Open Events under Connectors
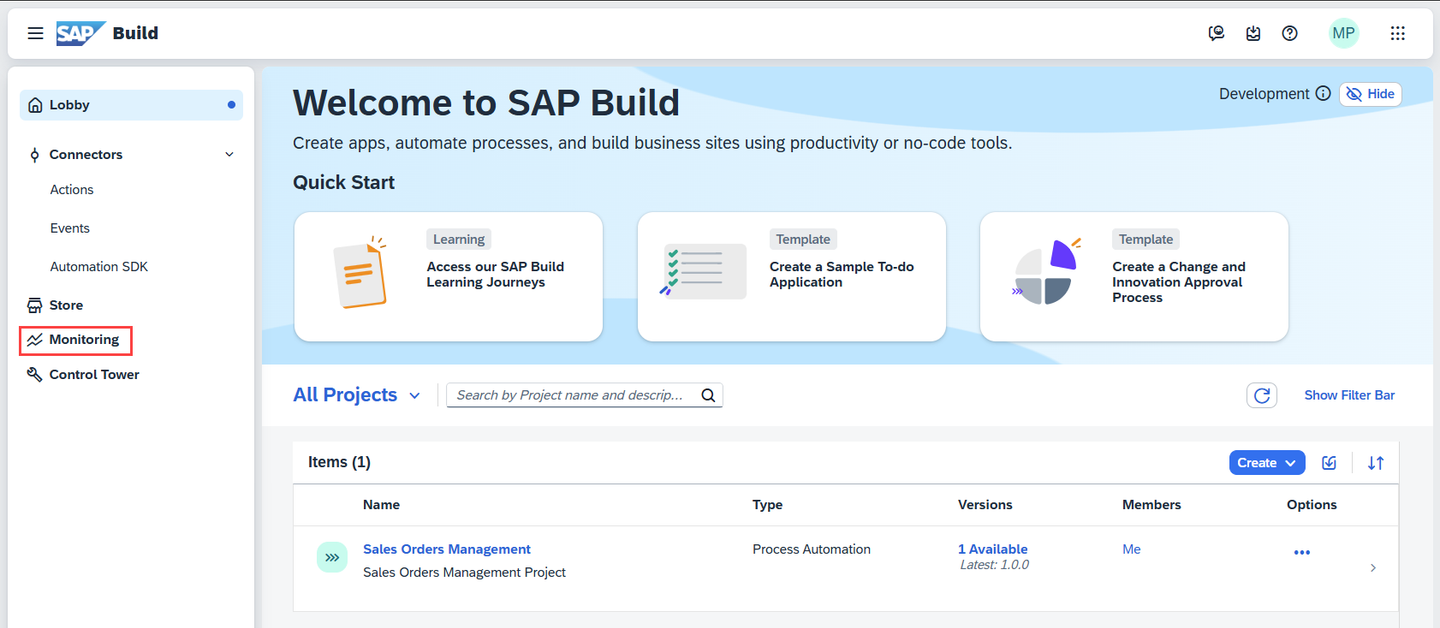 pyautogui.click(x=70, y=228)
